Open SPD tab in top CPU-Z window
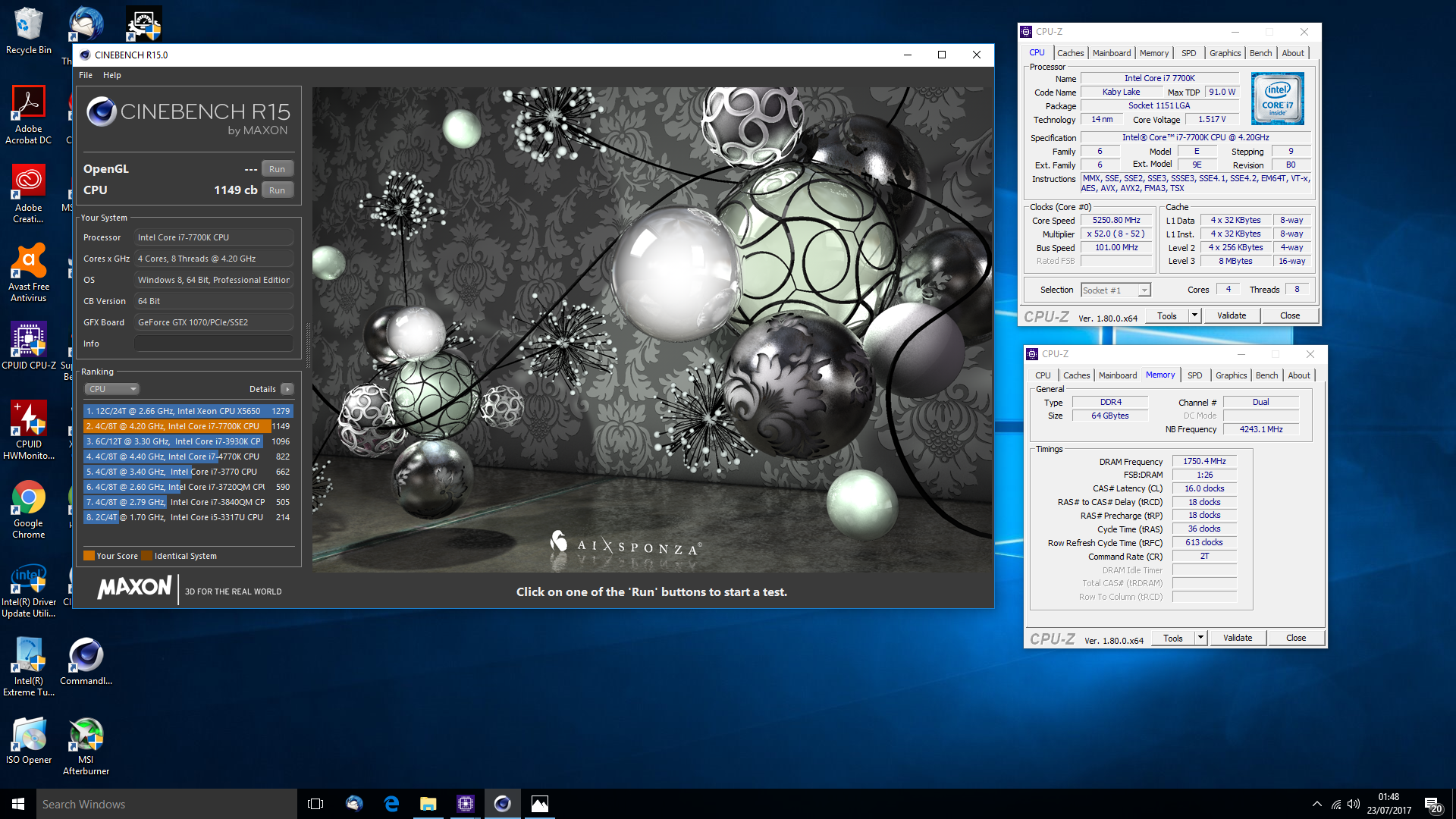The image size is (1456, 819). click(x=1189, y=53)
